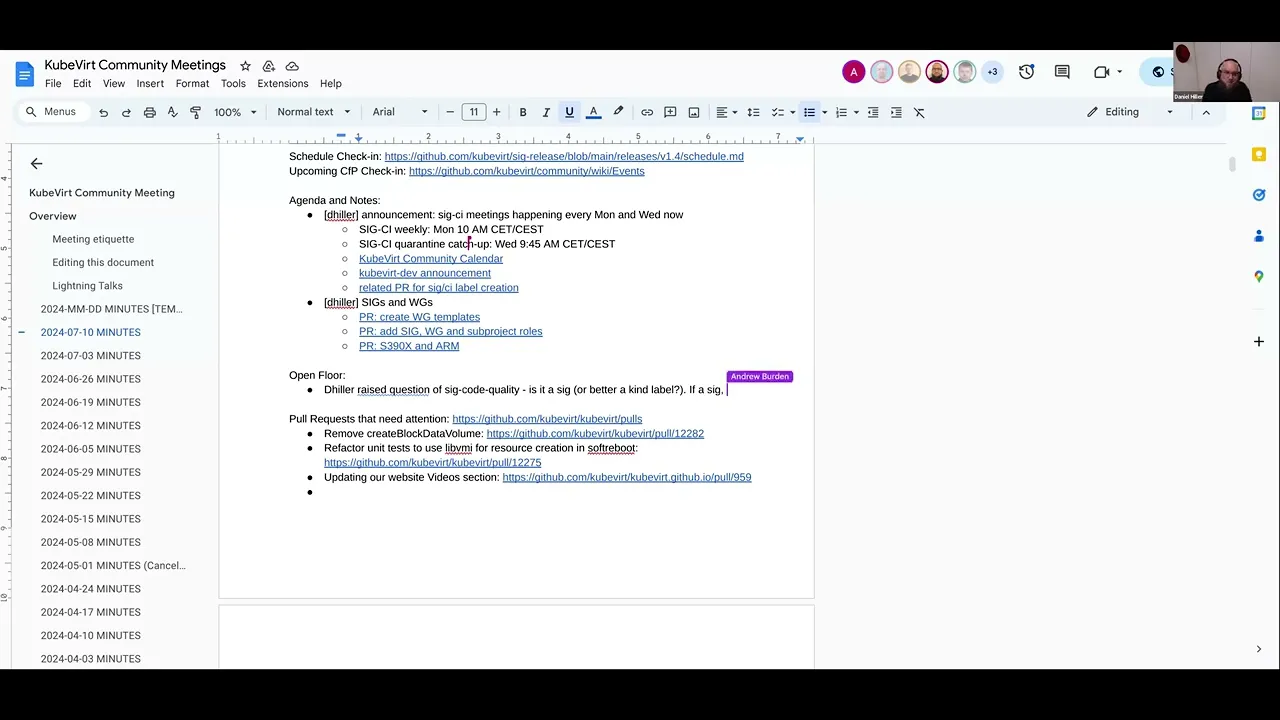Screen dimensions: 1280x720
Task: Open the Edit menu
Action: click(82, 84)
